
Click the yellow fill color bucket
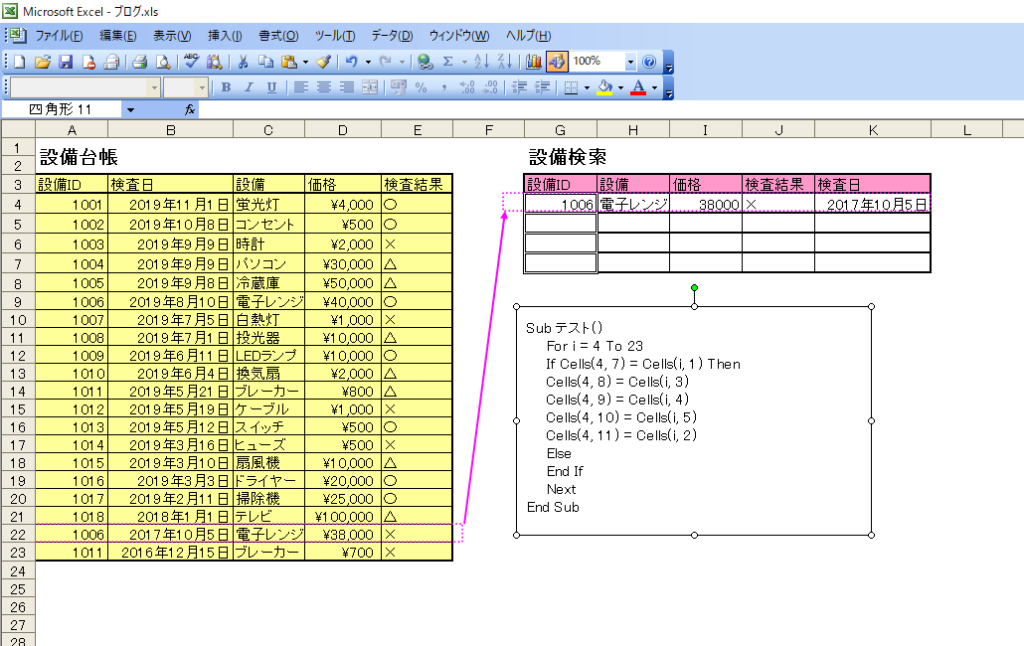click(x=604, y=87)
